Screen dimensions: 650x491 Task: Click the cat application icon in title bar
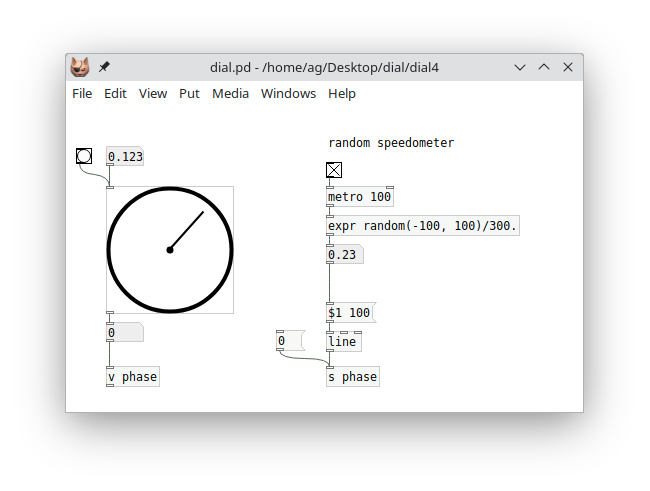80,67
